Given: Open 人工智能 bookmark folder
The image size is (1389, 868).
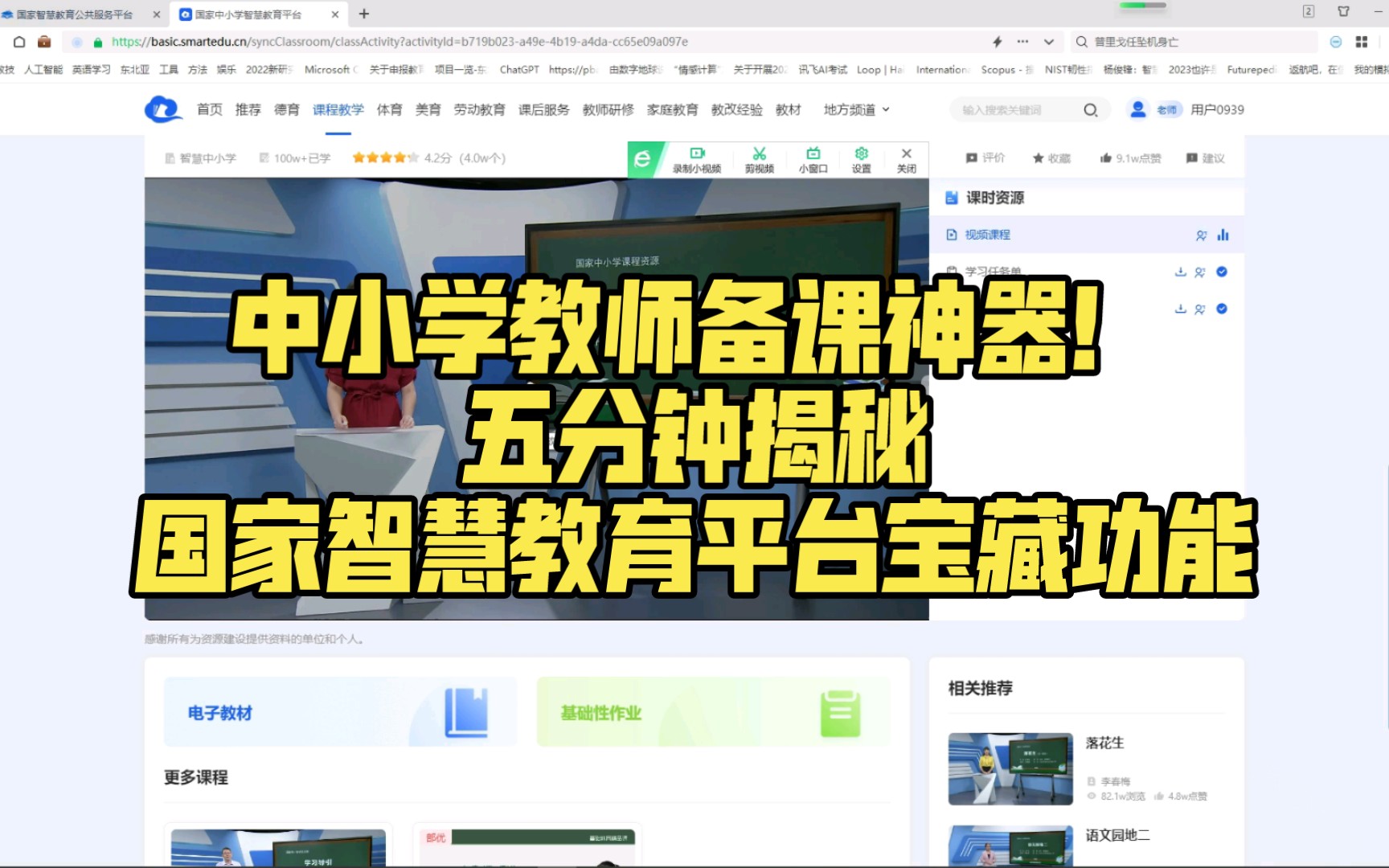Looking at the screenshot, I should [43, 70].
